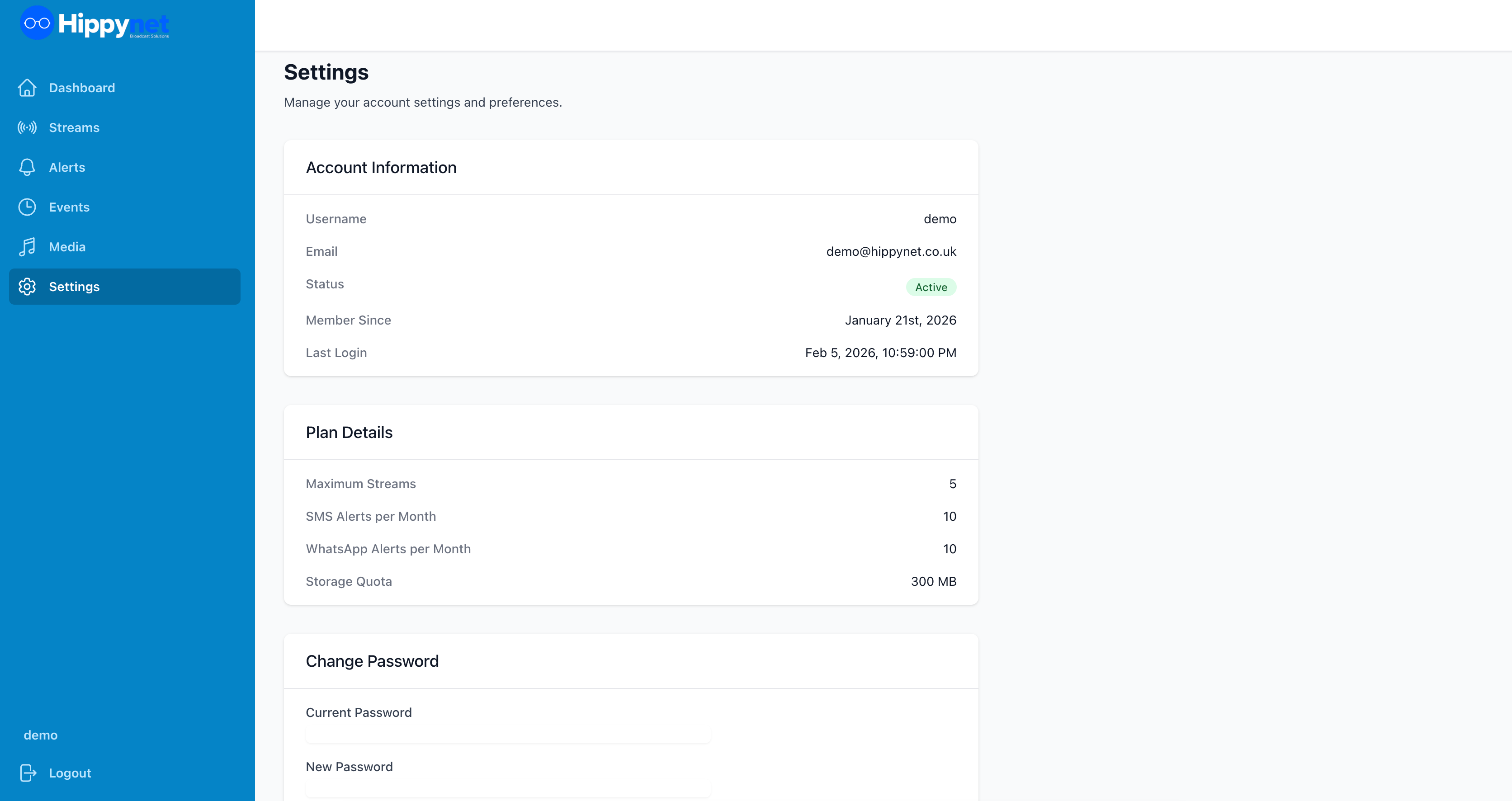Click the Alerts bell icon
The image size is (1512, 801).
(27, 167)
